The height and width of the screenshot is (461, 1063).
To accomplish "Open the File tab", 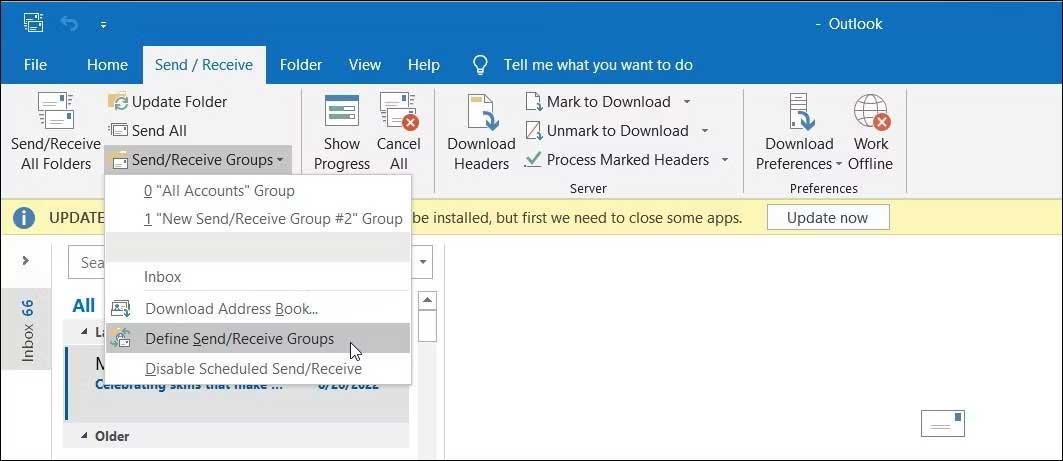I will [x=35, y=65].
